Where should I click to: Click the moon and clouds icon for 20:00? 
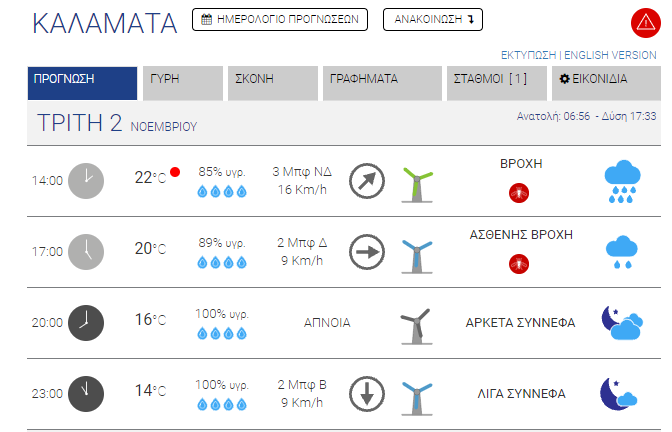(x=622, y=323)
